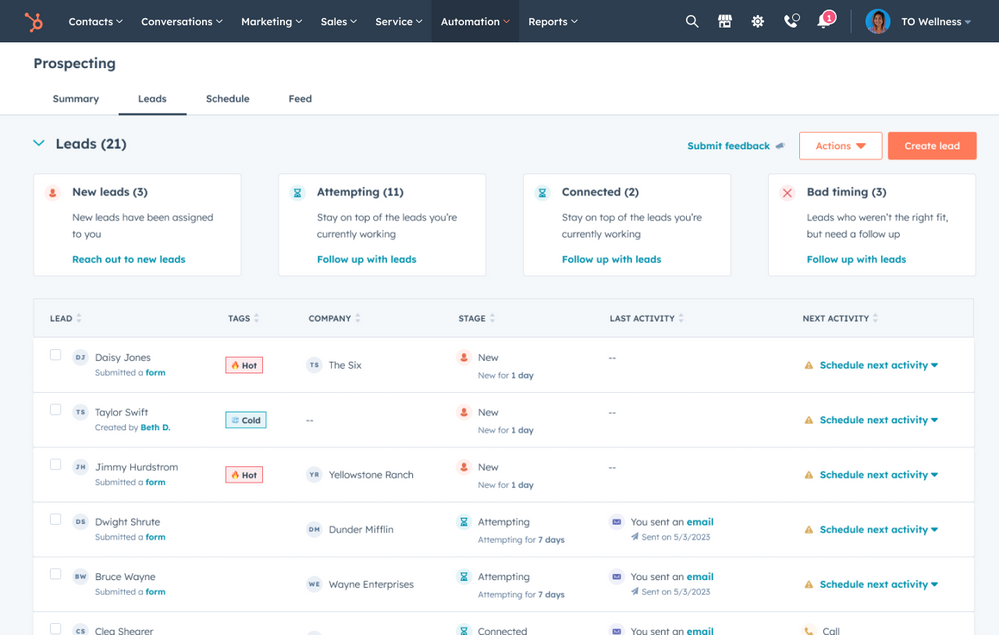The image size is (999, 635).
Task: Open the Automation menu
Action: [475, 21]
